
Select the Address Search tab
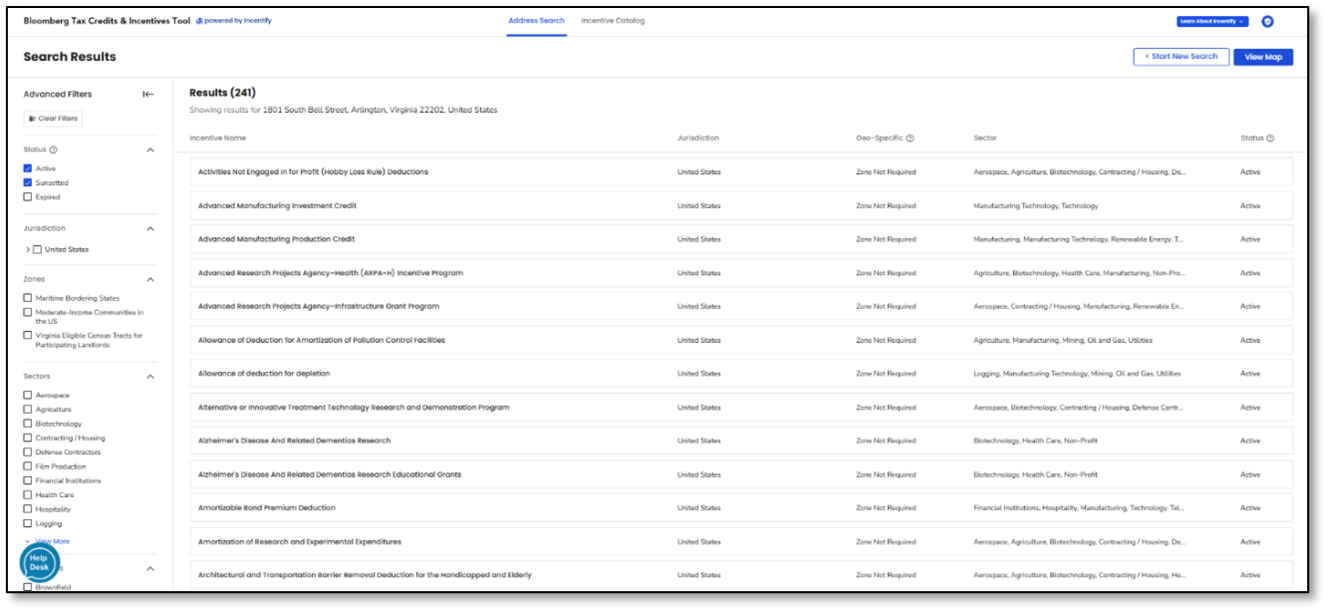coord(536,20)
